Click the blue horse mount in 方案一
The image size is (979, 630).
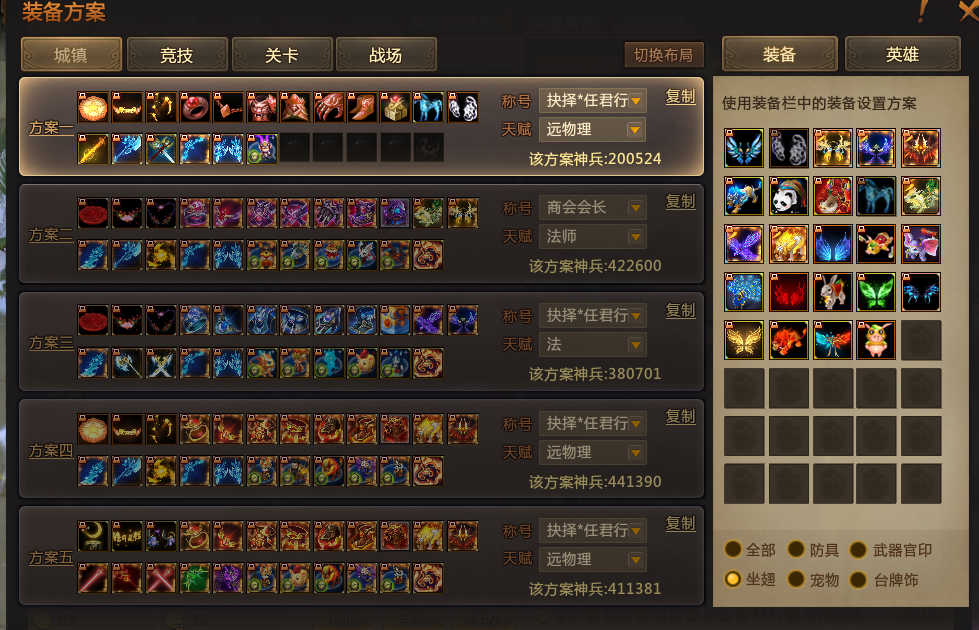[x=428, y=107]
